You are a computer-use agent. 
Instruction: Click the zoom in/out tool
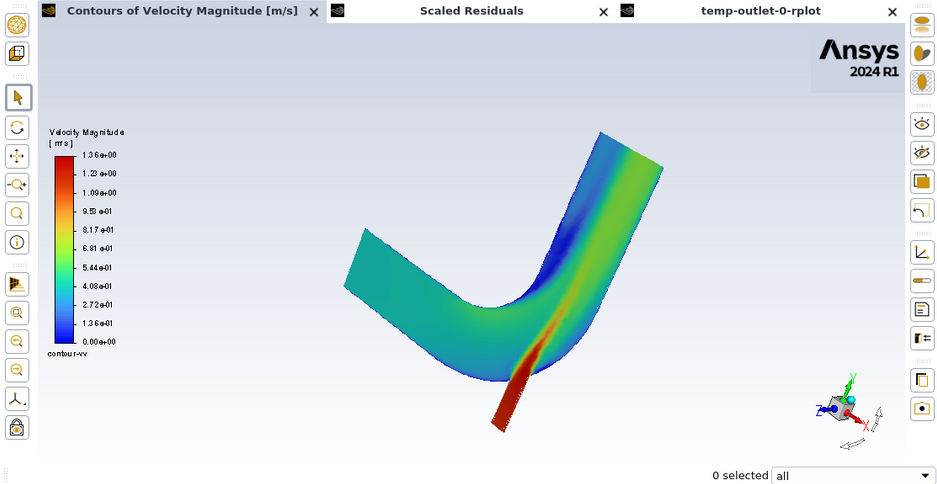point(18,185)
